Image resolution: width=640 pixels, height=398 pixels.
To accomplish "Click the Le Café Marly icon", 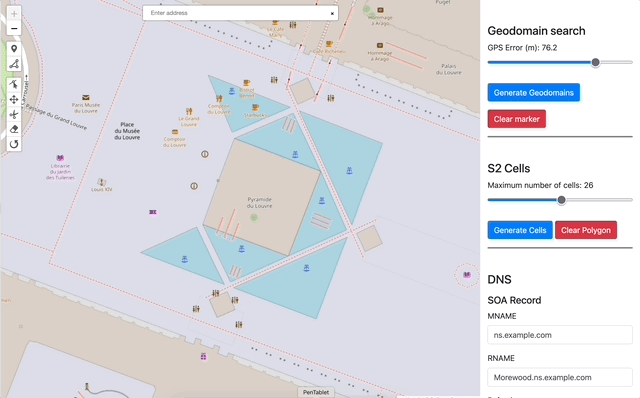I will pyautogui.click(x=276, y=23).
